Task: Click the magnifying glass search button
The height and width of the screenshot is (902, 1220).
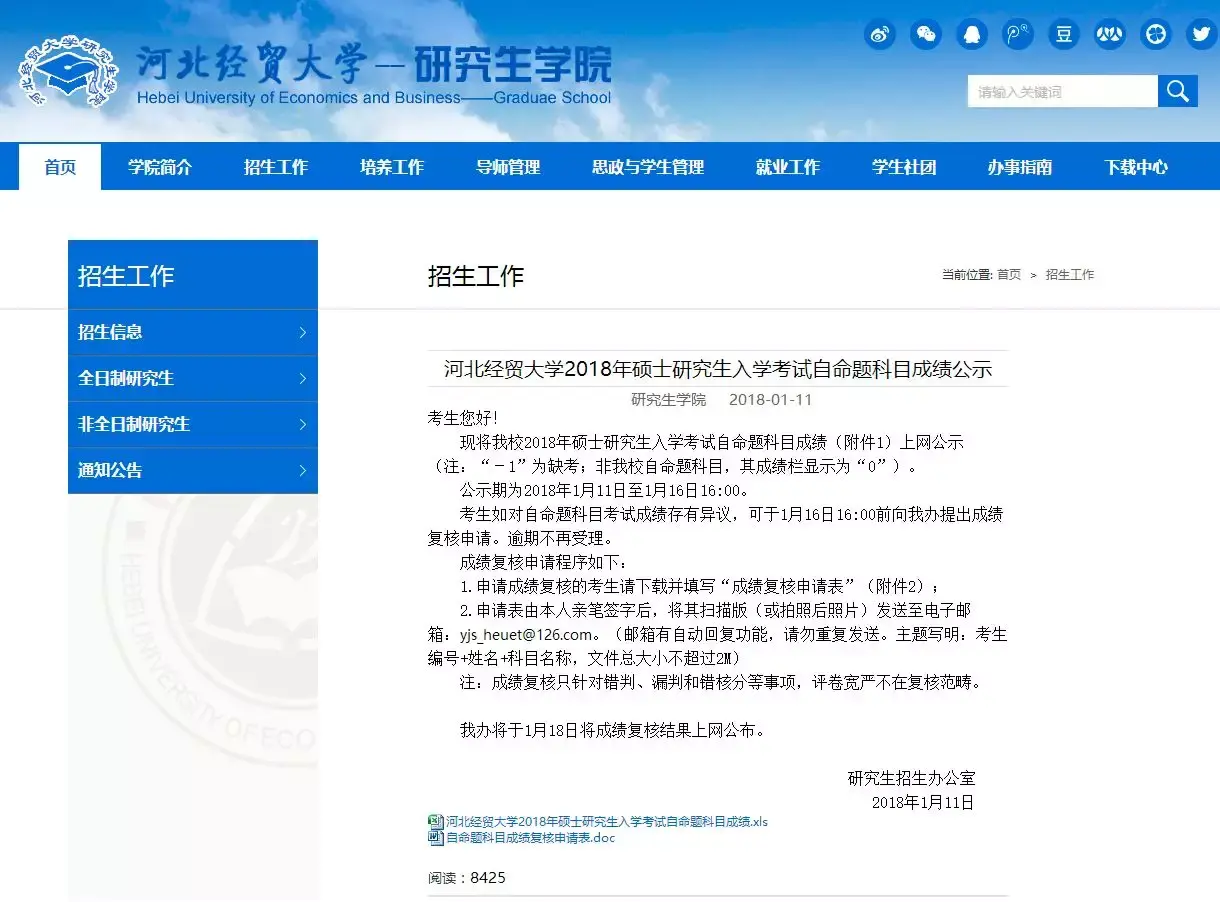Action: point(1177,90)
